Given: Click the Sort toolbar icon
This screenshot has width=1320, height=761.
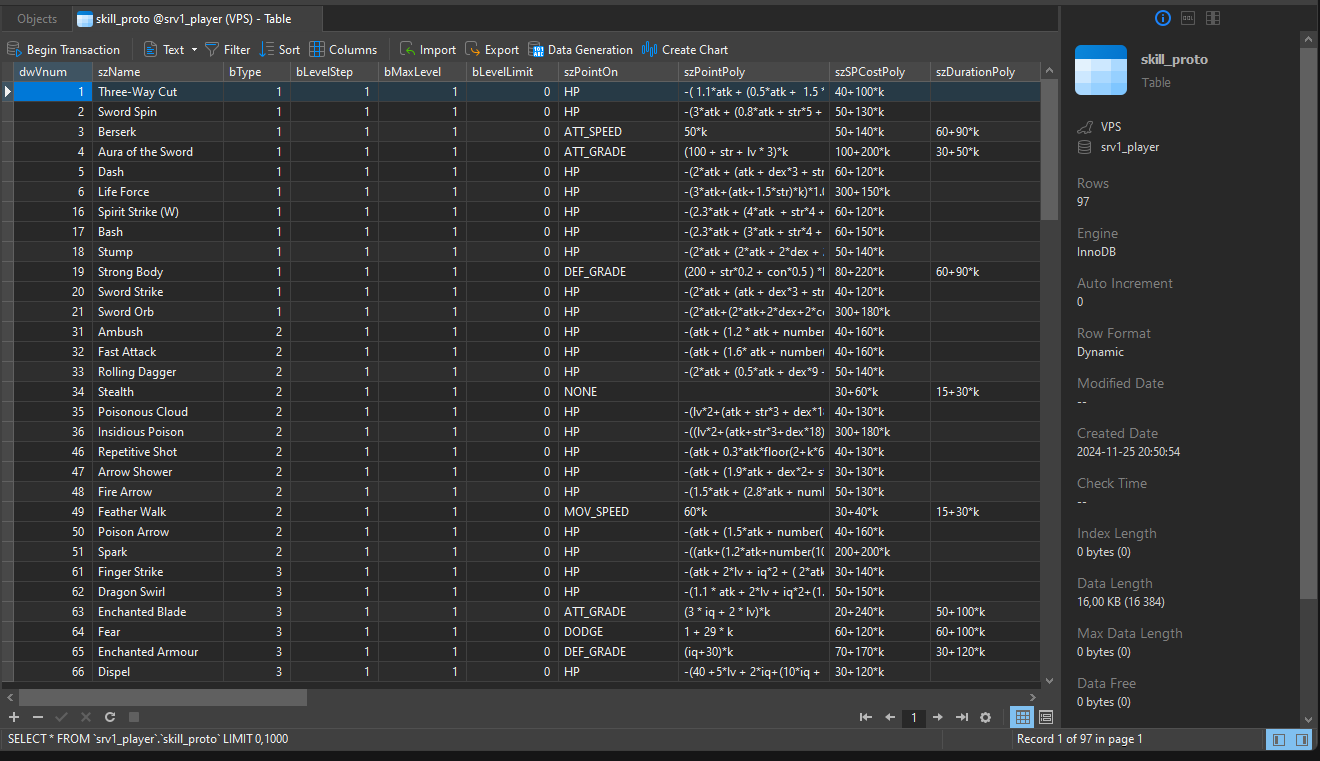Looking at the screenshot, I should pos(279,49).
